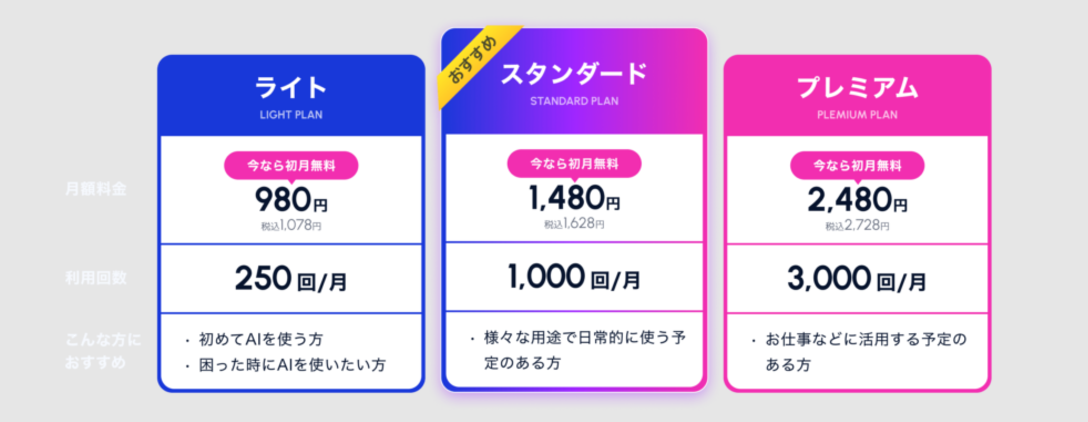The height and width of the screenshot is (422, 1088).
Task: Click the 3,000回/月 usage count
Action: point(857,279)
